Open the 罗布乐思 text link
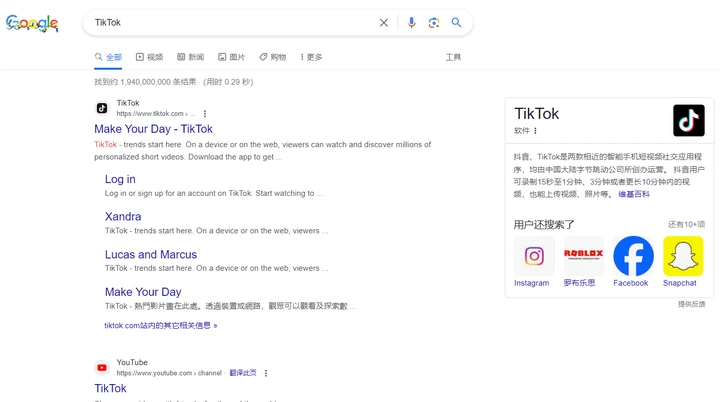 point(579,283)
